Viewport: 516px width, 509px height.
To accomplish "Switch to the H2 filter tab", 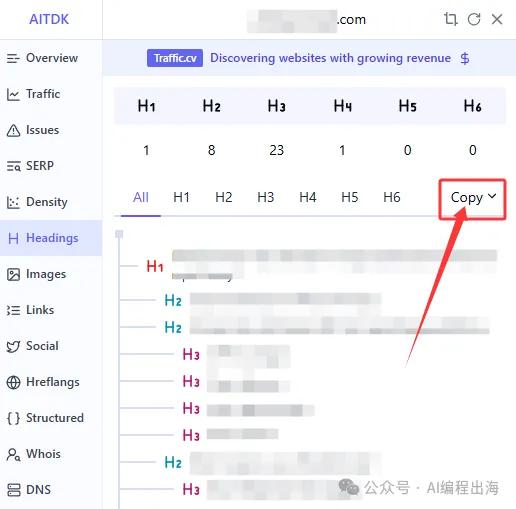I will (223, 197).
